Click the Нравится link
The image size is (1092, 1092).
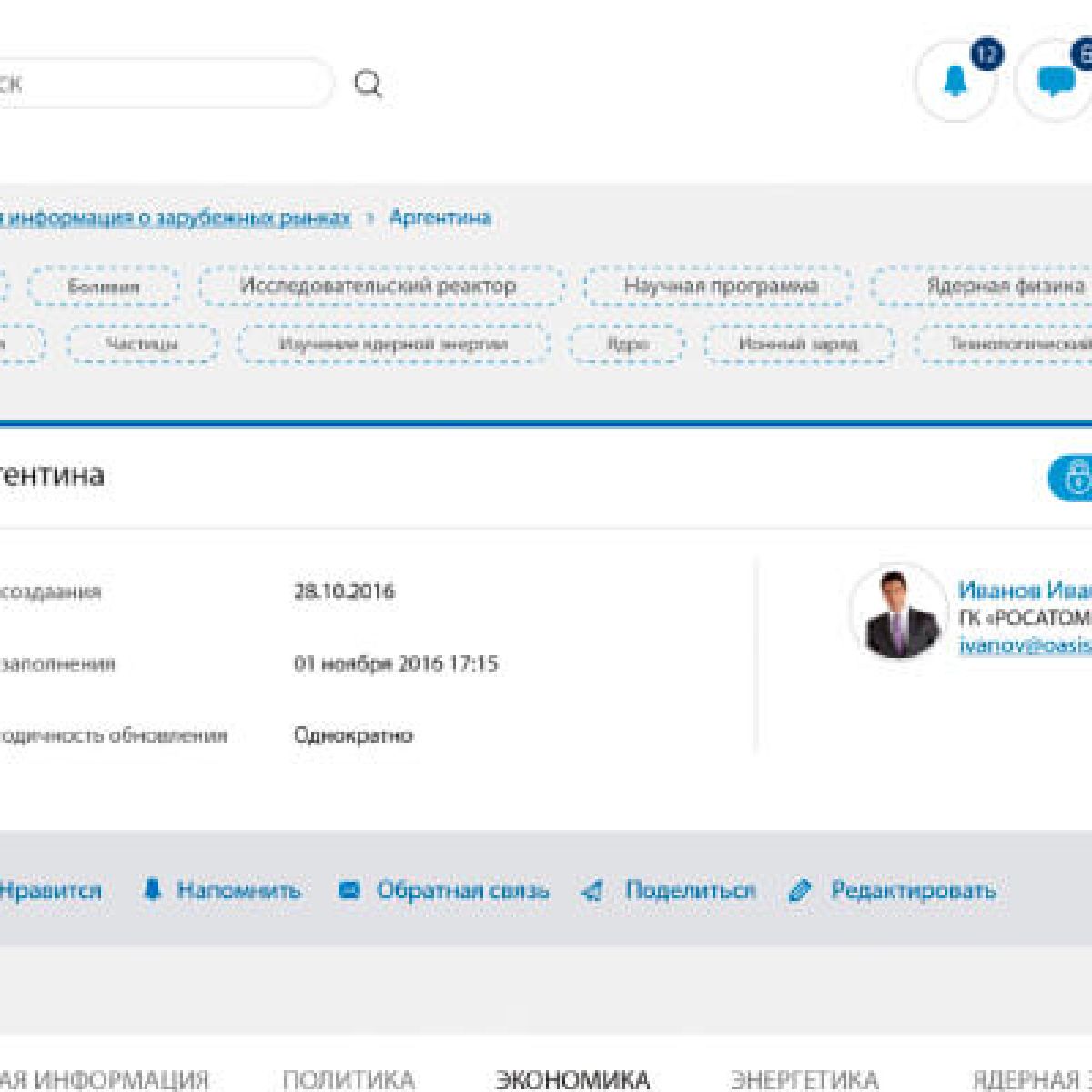pos(51,890)
